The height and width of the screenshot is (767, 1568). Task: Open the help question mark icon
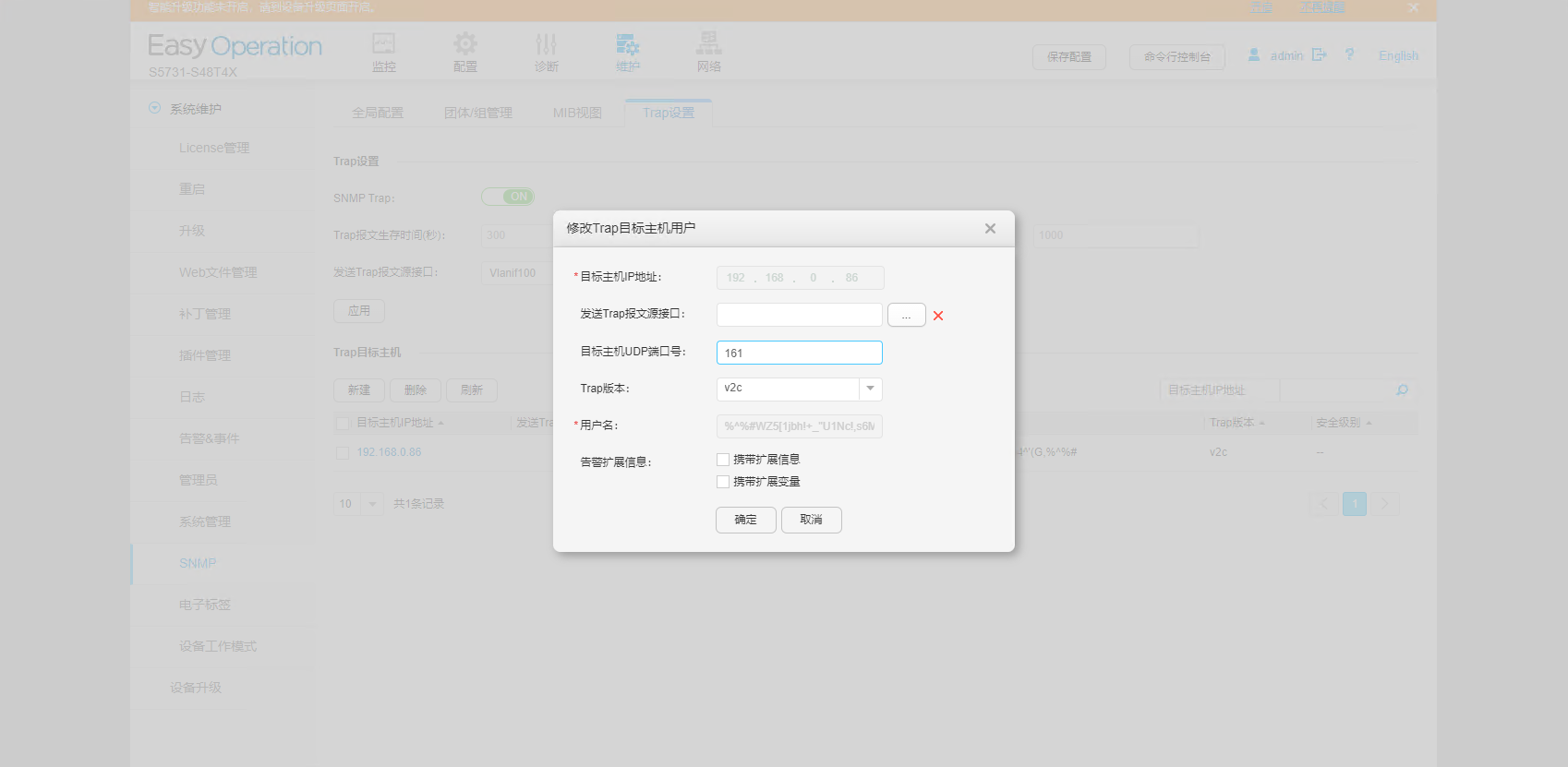click(x=1350, y=55)
